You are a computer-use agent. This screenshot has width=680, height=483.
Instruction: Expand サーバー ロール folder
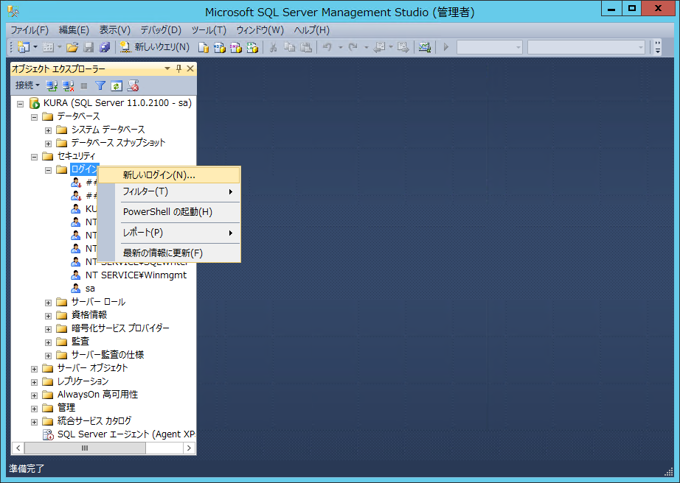point(48,303)
